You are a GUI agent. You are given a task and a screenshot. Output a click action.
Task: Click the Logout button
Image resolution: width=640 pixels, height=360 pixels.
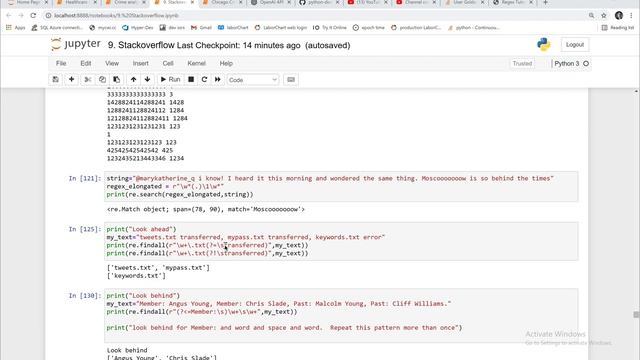(x=575, y=44)
